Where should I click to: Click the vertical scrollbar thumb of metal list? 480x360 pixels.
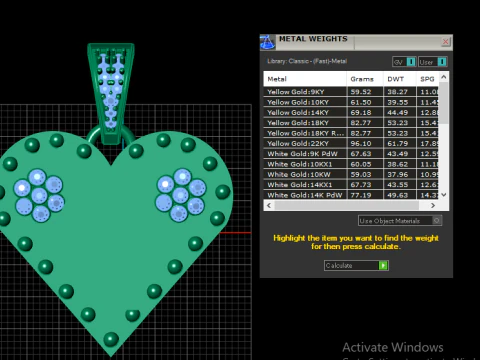tap(444, 103)
